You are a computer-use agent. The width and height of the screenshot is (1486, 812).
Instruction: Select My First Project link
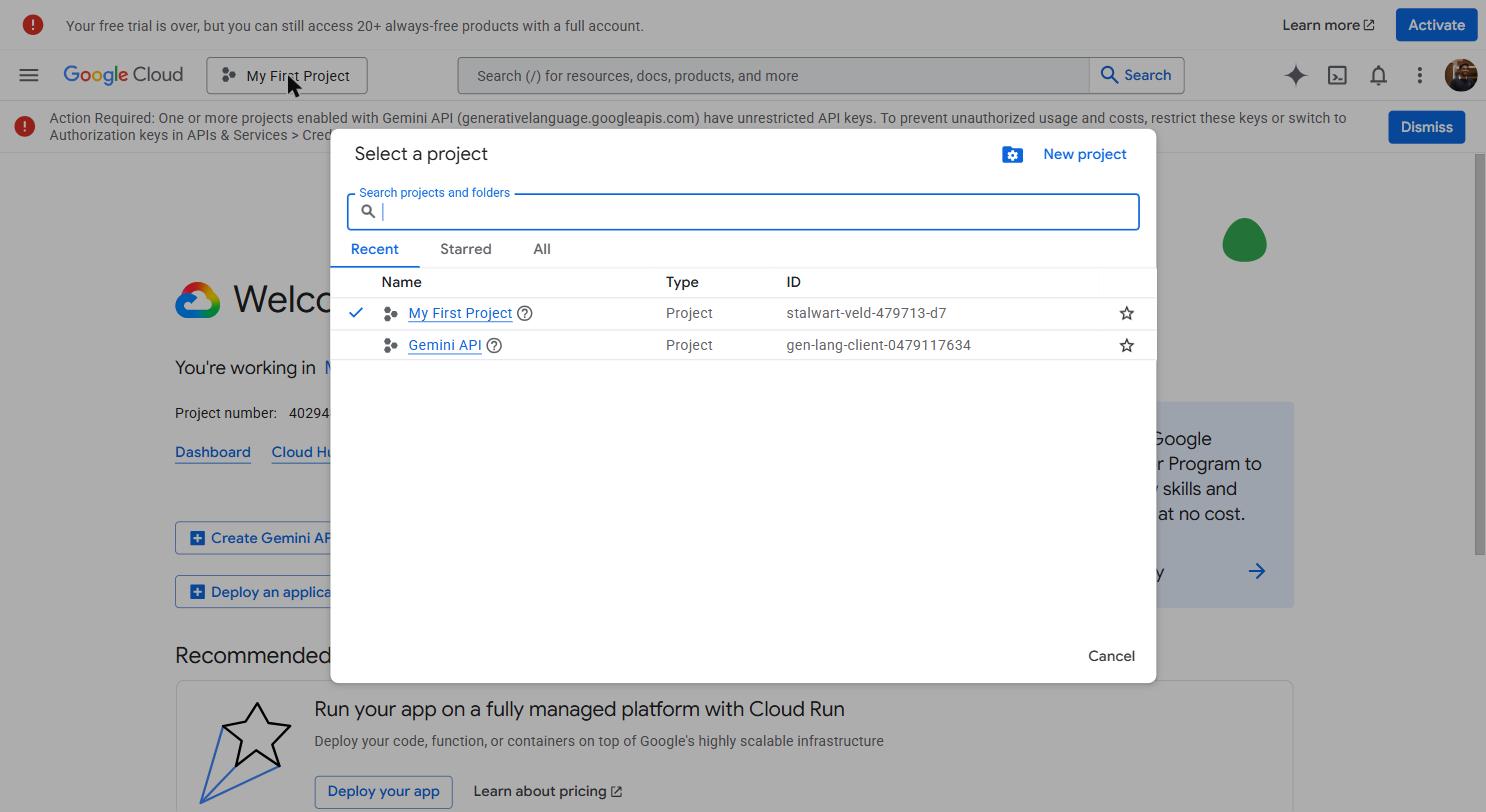[x=460, y=313]
